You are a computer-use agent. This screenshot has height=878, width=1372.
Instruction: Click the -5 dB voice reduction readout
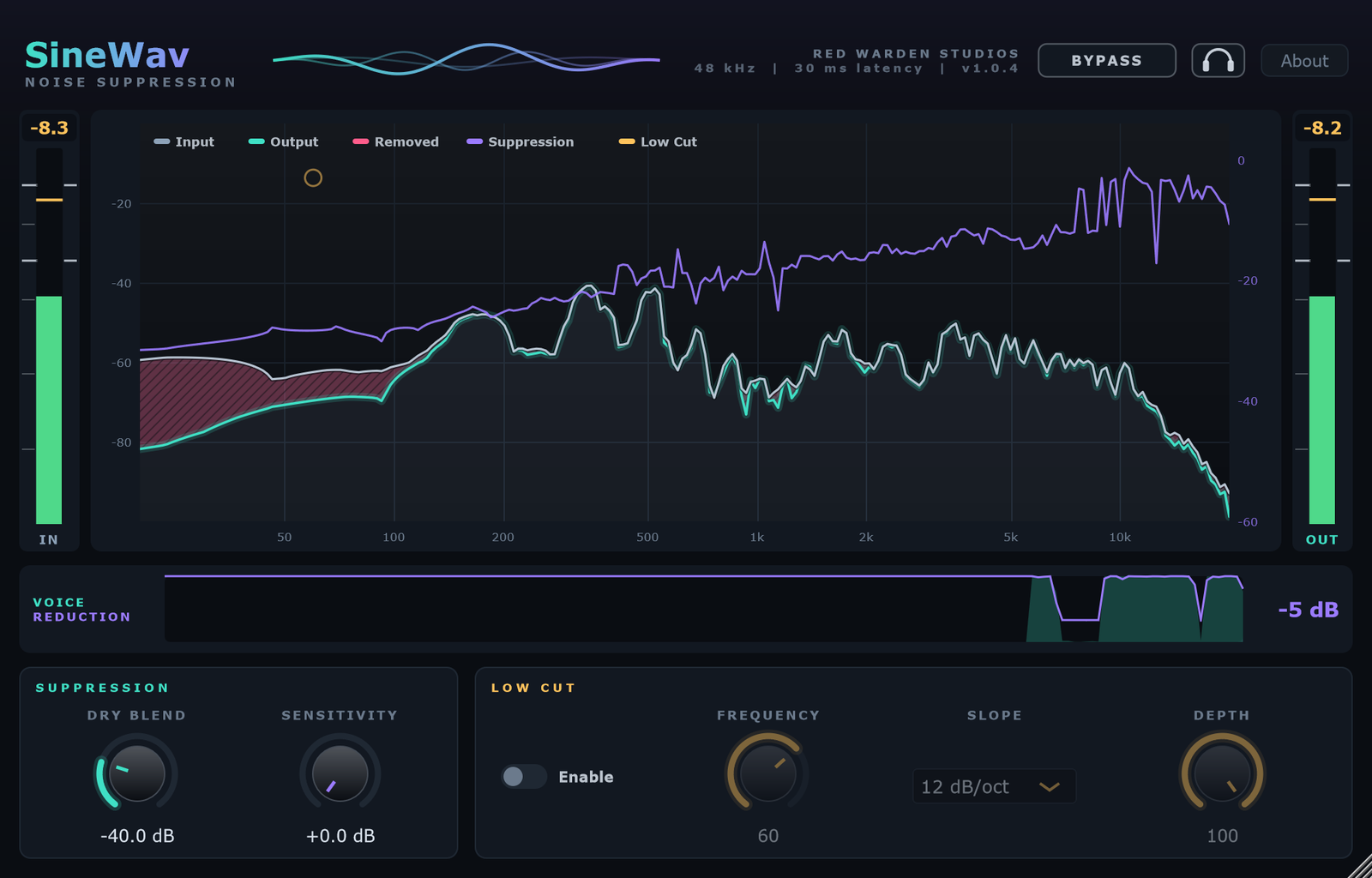pyautogui.click(x=1309, y=610)
